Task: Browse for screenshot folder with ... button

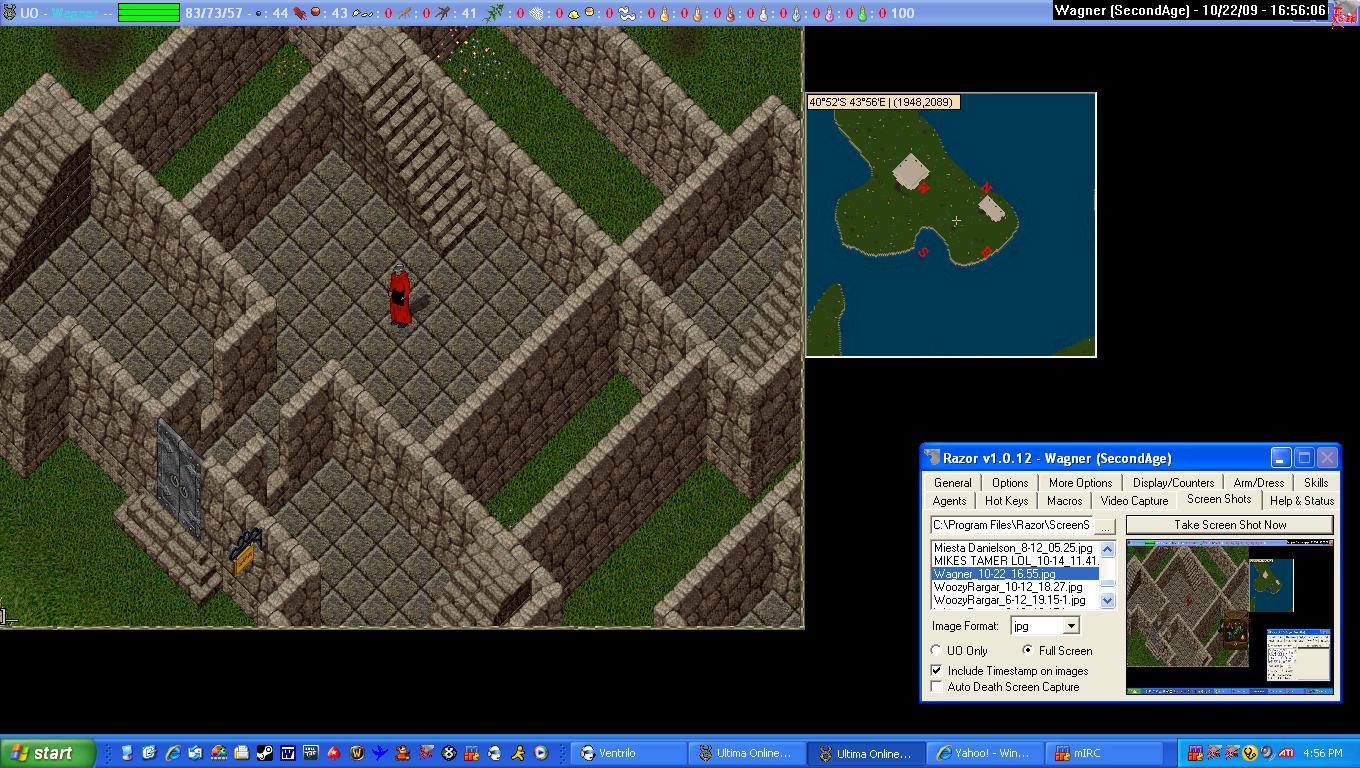Action: 1105,526
